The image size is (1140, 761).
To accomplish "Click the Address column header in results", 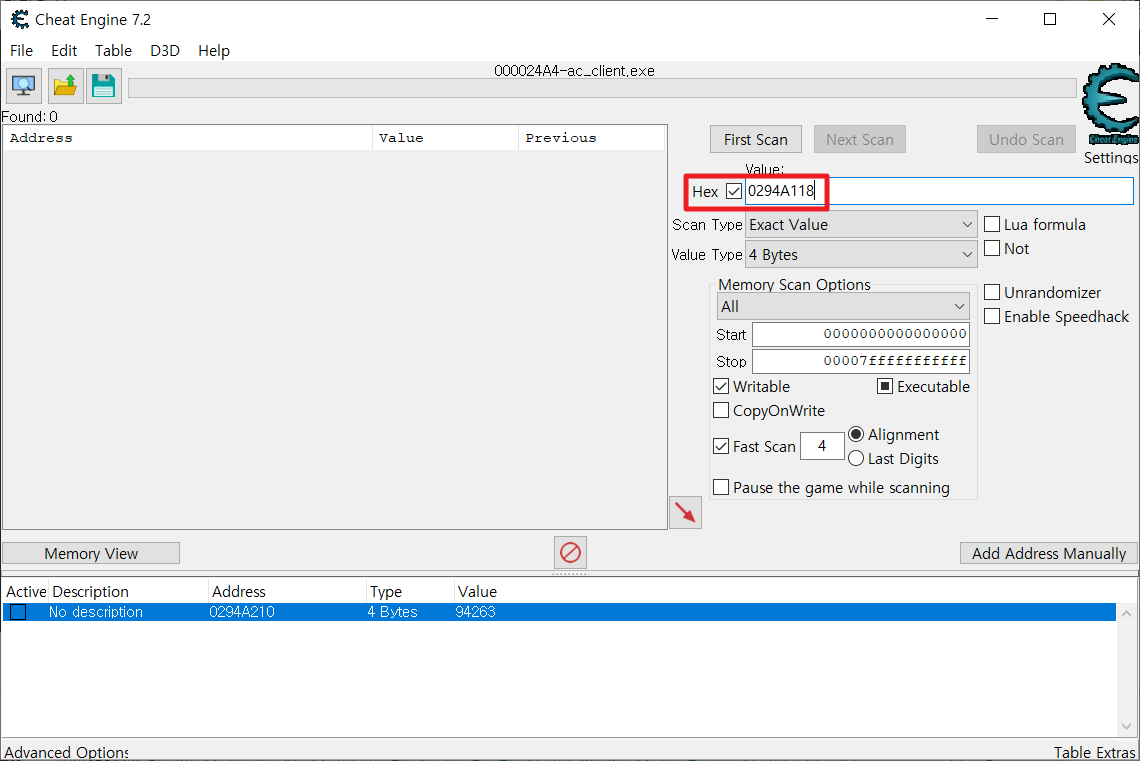I will (188, 138).
